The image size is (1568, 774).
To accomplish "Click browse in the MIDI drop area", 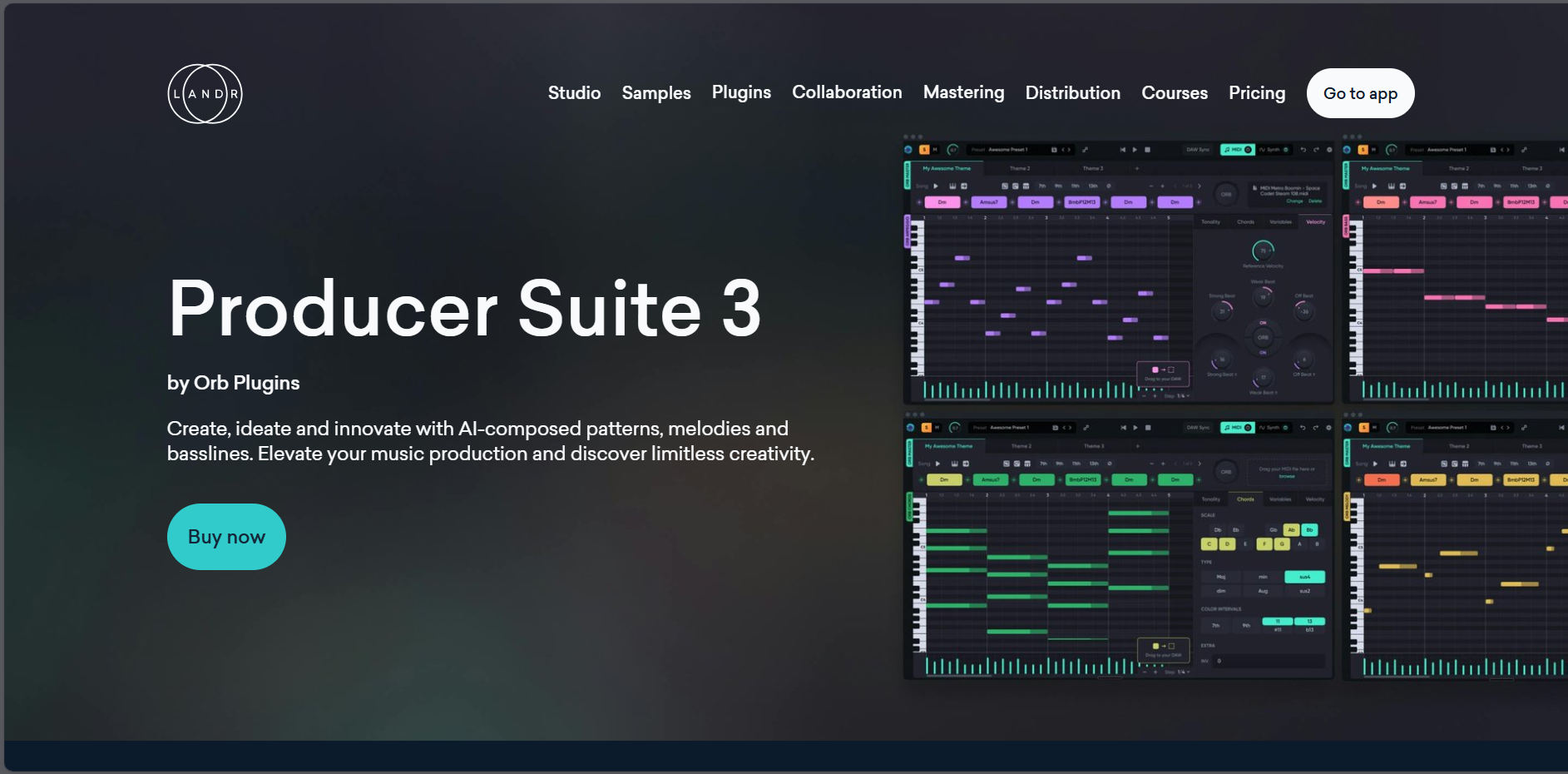I will [1287, 476].
